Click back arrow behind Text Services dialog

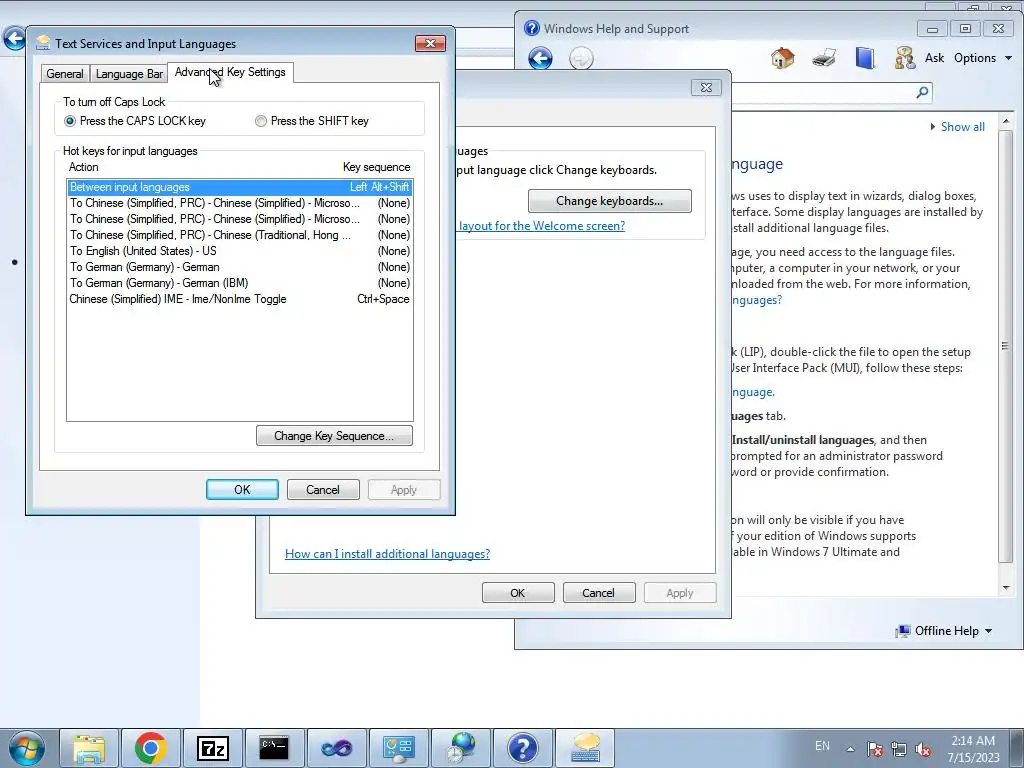[14, 39]
